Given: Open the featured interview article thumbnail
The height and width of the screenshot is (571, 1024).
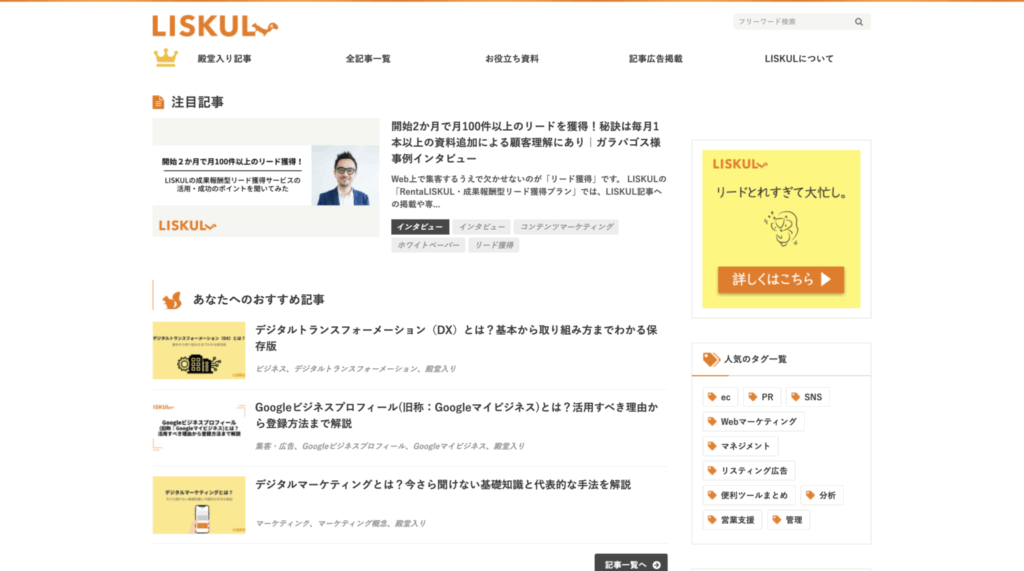Looking at the screenshot, I should [266, 177].
